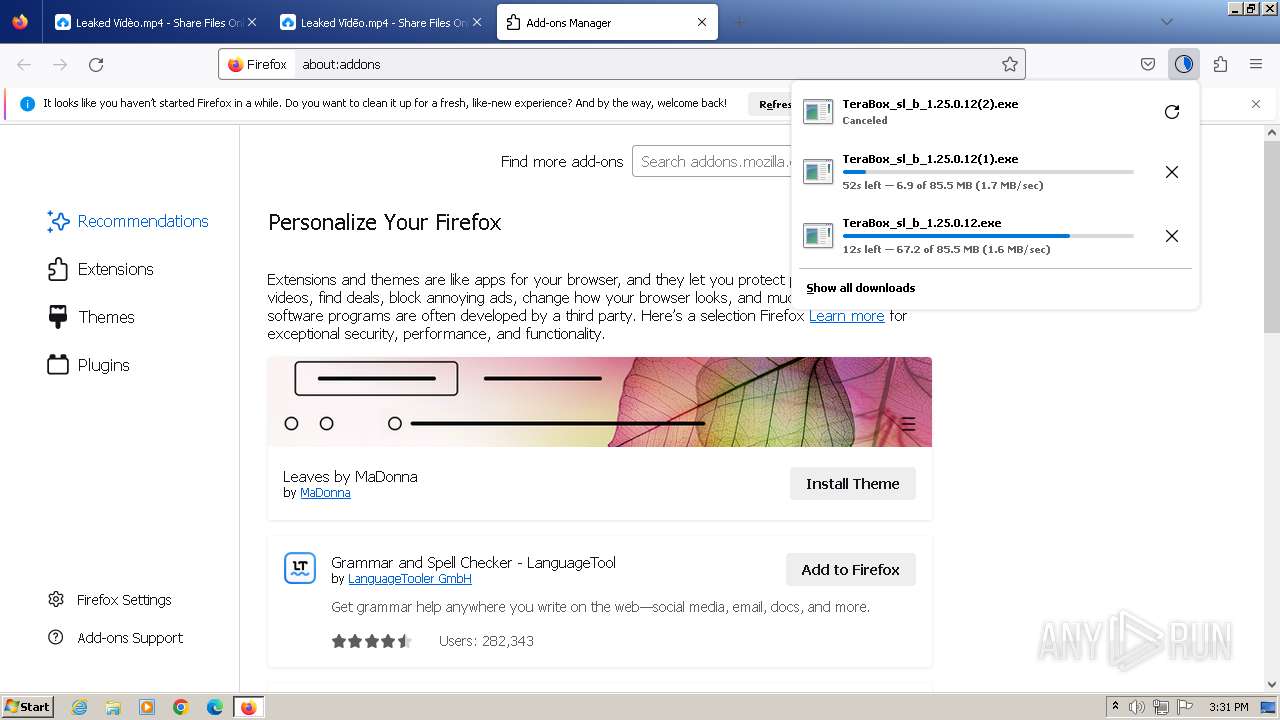Open the list all tabs dropdown
Screen dimensions: 1280x720
[x=1166, y=22]
